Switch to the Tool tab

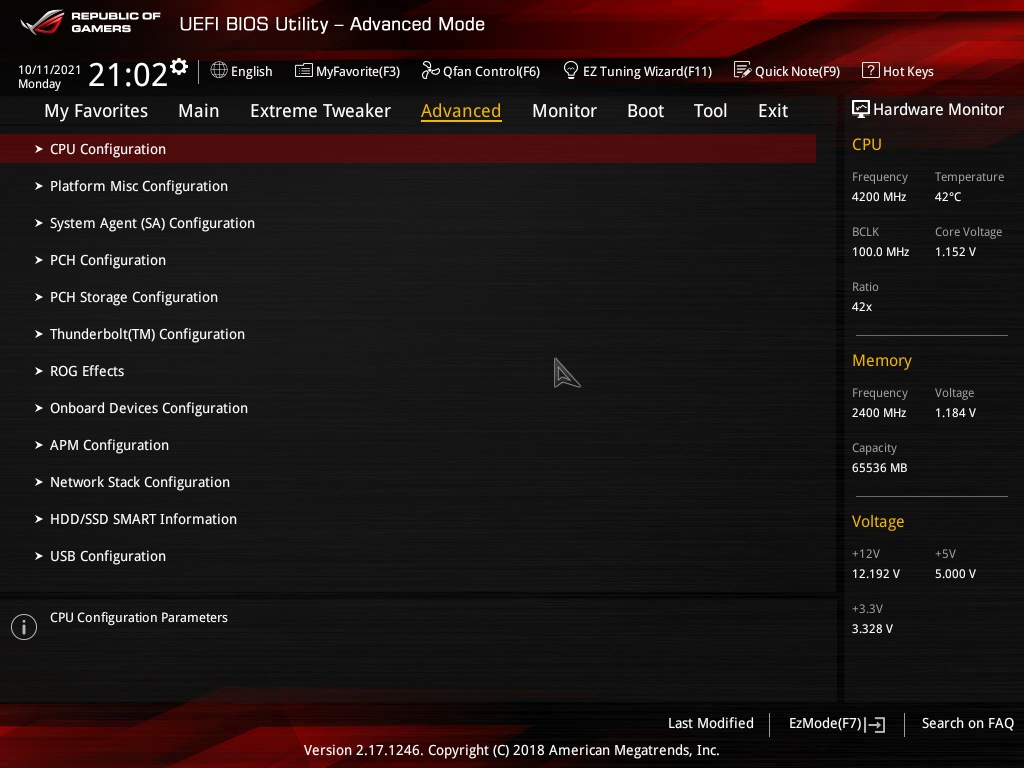pos(710,111)
